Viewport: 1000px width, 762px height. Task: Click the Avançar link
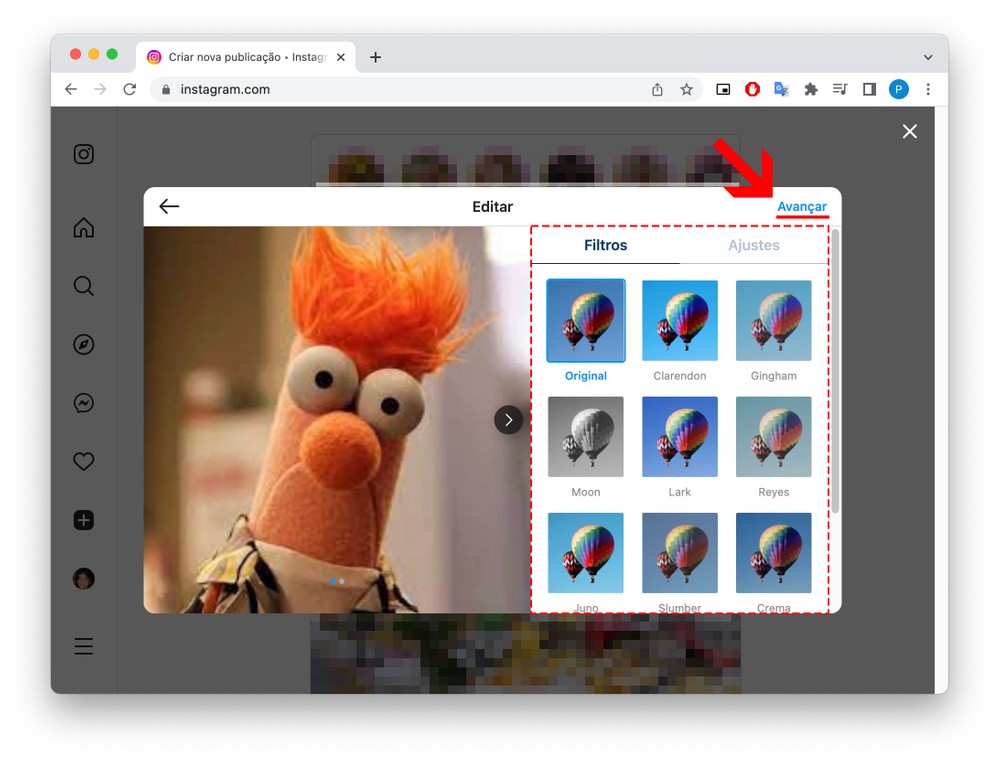tap(802, 207)
